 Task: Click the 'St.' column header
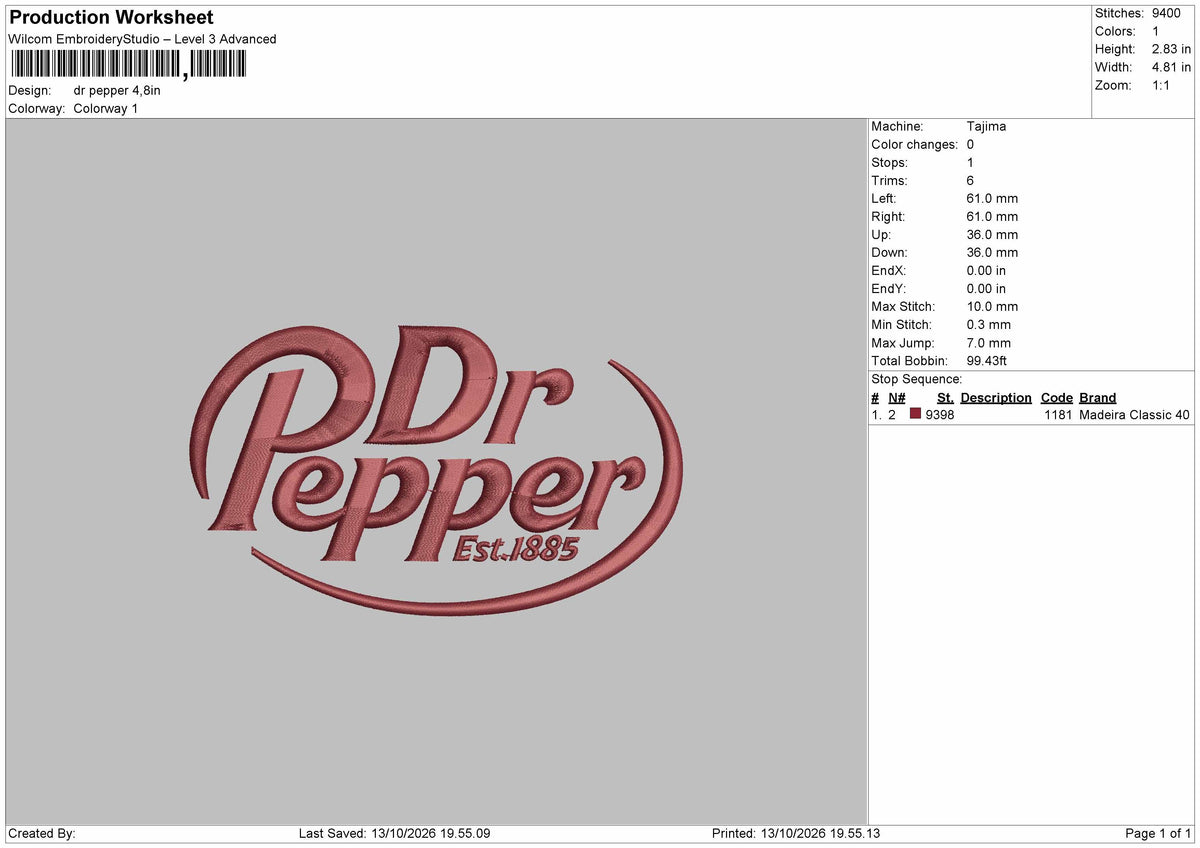(x=945, y=397)
